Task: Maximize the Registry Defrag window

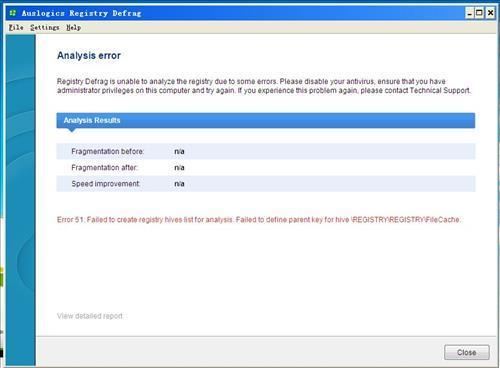Action: [479, 13]
